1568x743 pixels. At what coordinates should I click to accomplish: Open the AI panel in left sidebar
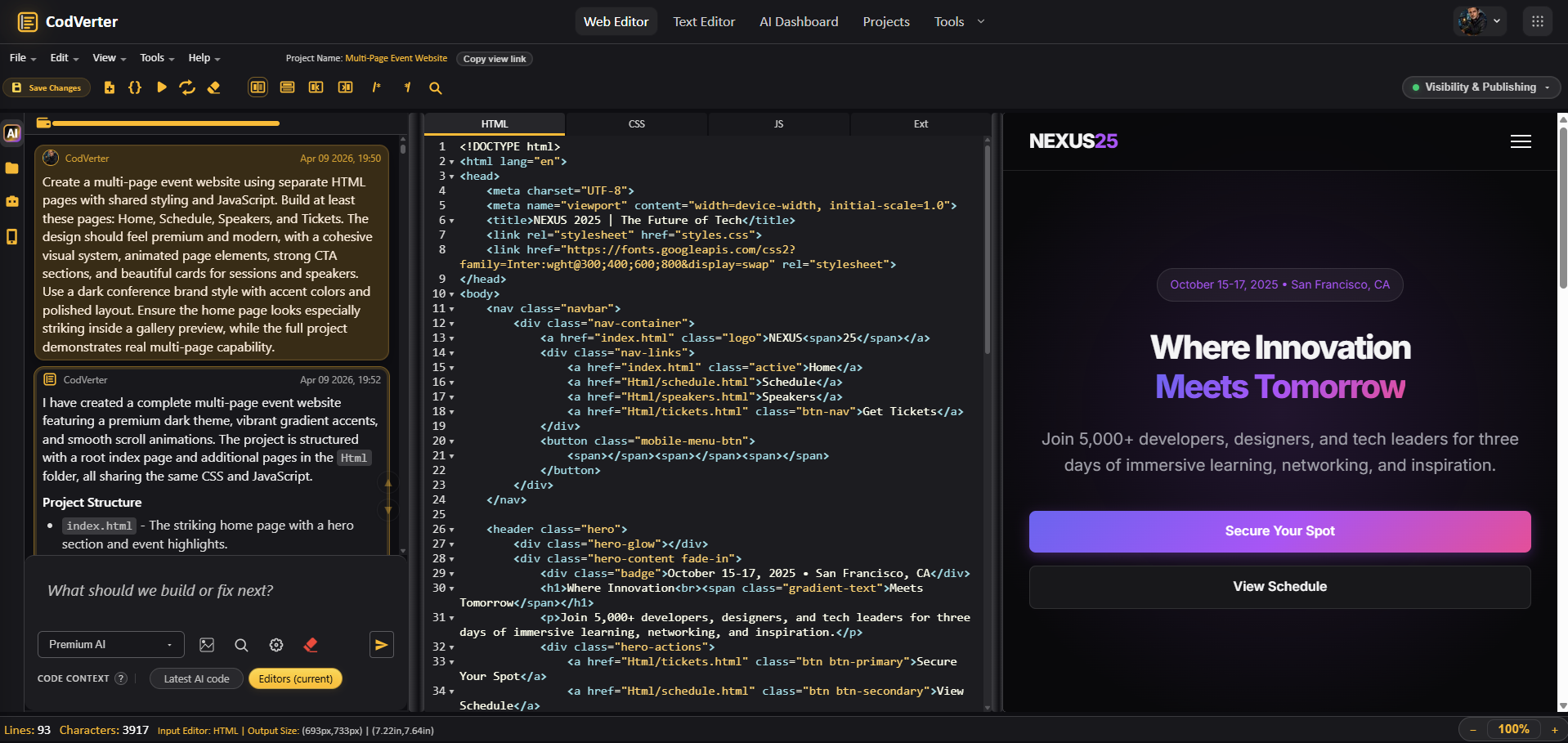tap(12, 133)
